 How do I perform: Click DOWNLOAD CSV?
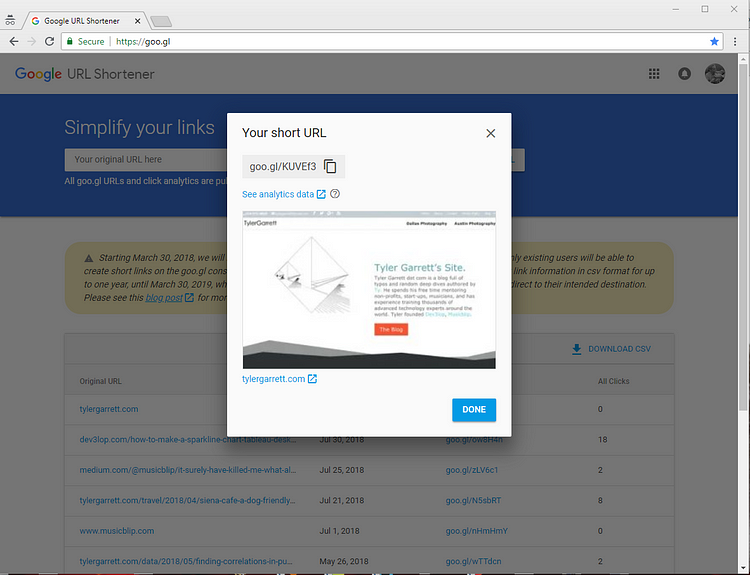[611, 349]
